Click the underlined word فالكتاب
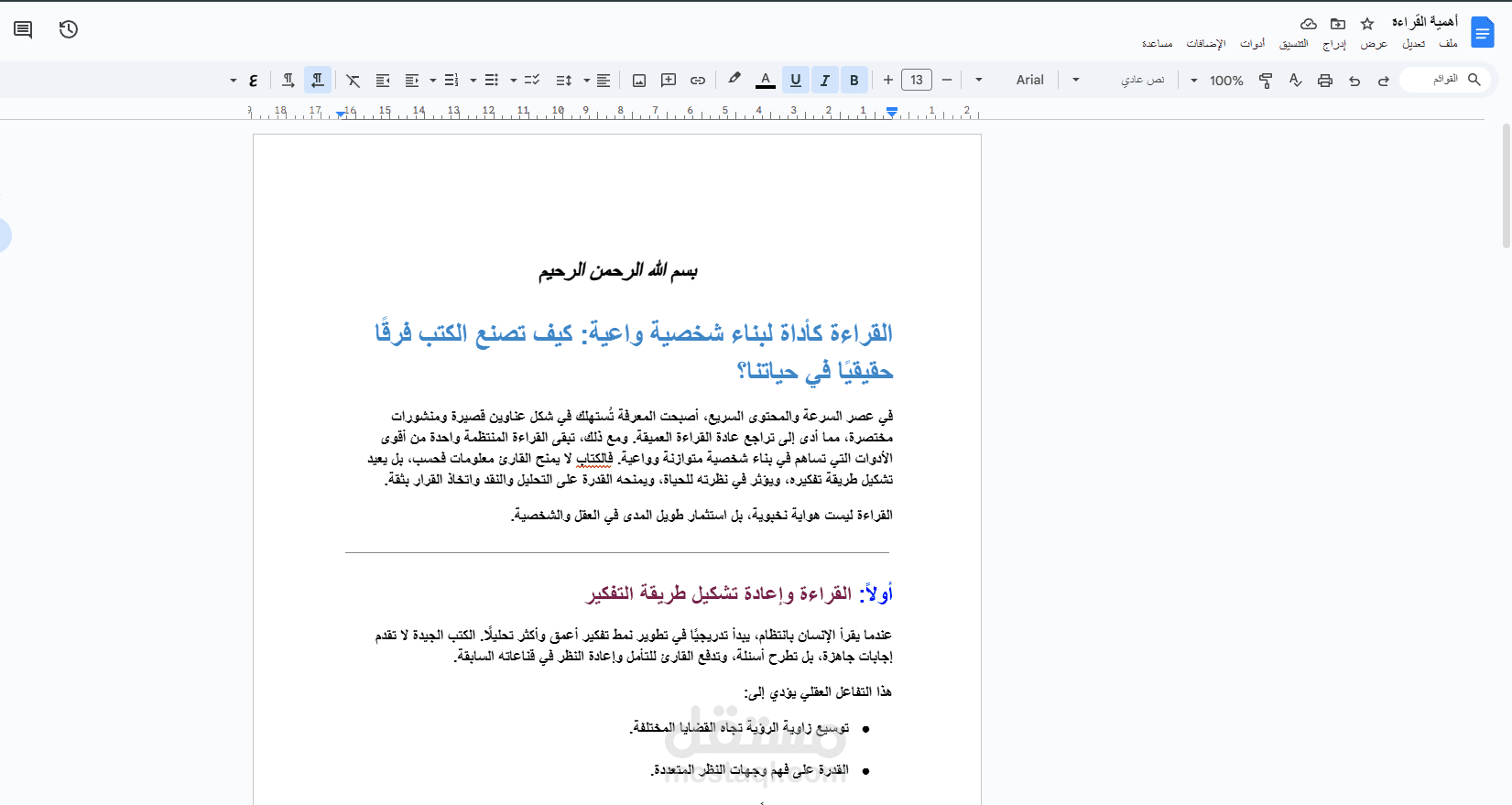This screenshot has width=1512, height=805. (x=594, y=459)
